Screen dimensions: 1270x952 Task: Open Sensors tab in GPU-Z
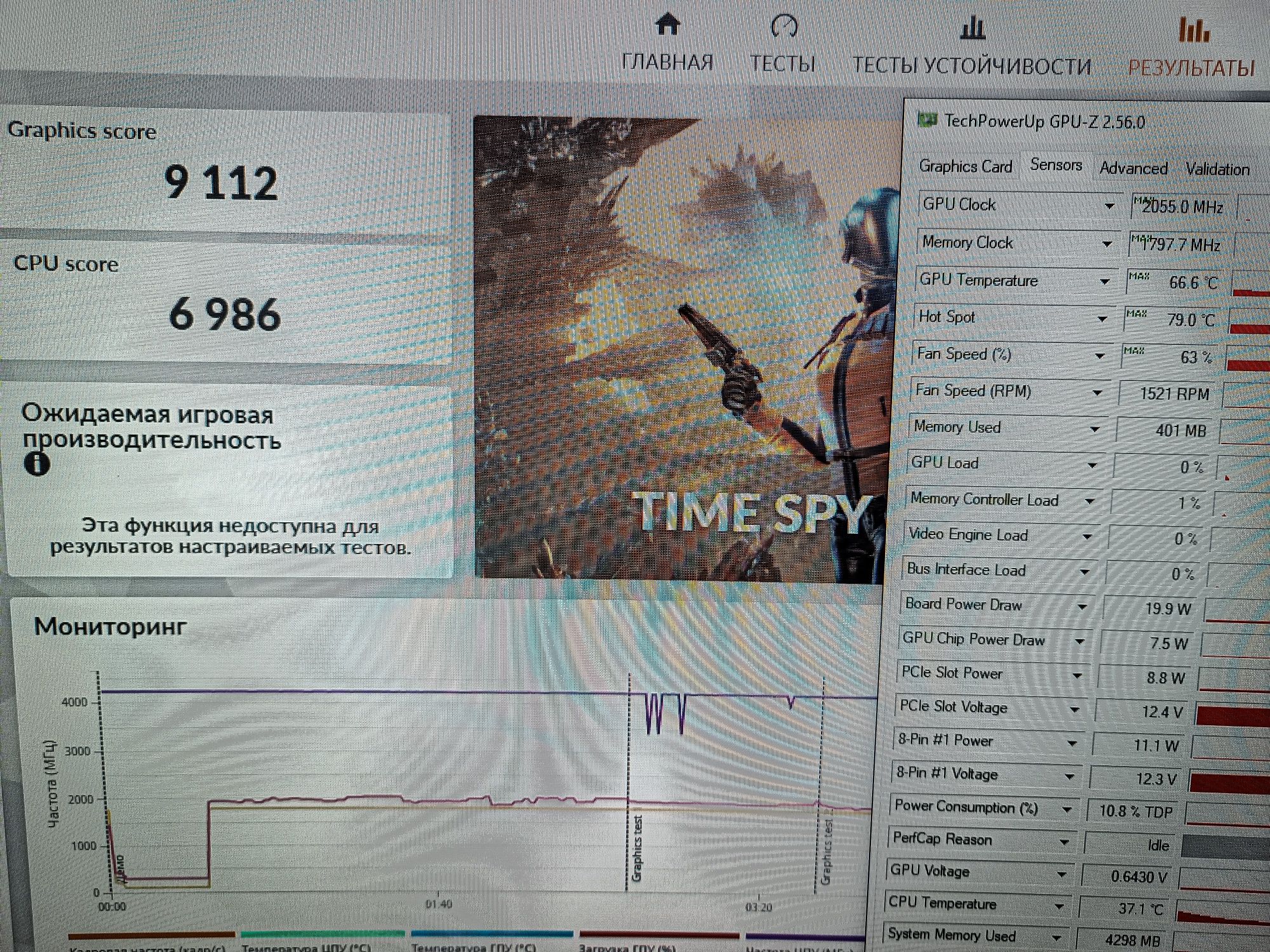click(x=1056, y=165)
